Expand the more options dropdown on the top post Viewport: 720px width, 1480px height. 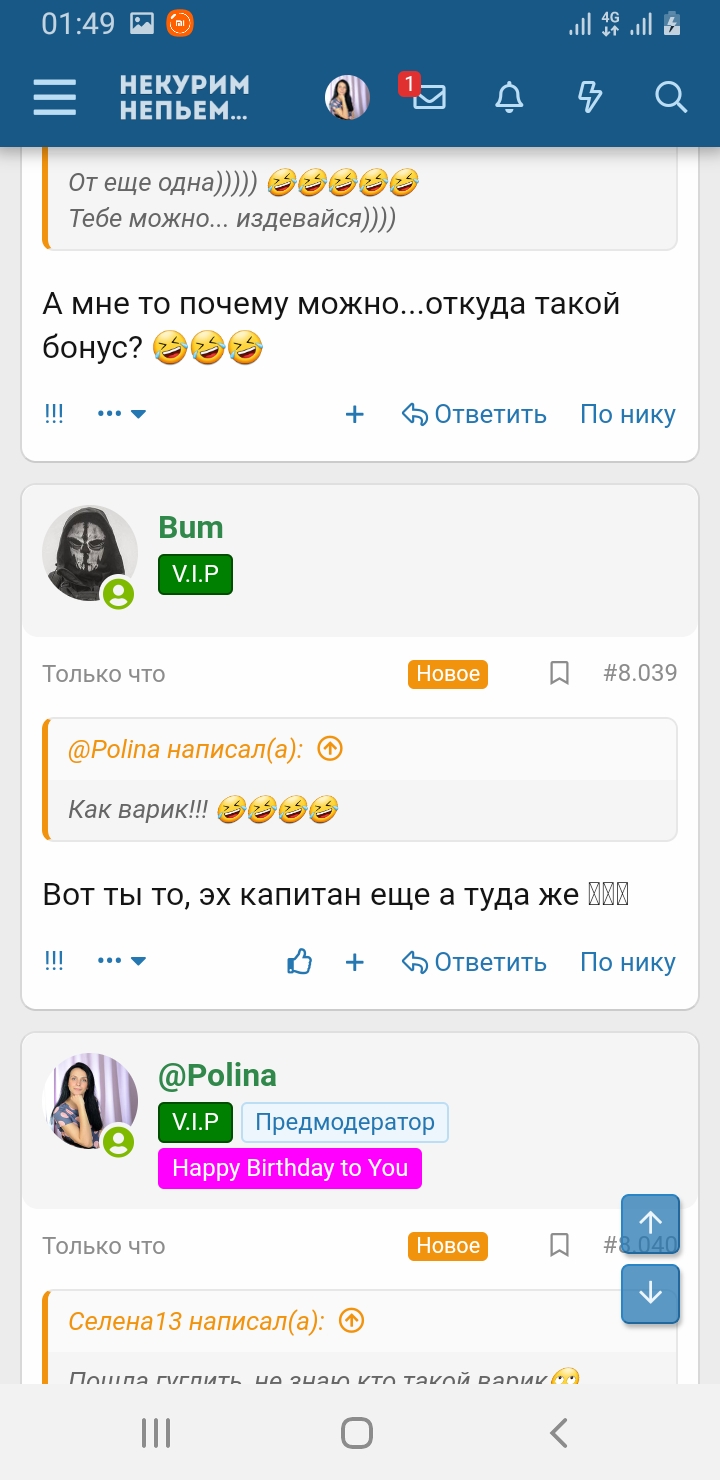point(122,414)
